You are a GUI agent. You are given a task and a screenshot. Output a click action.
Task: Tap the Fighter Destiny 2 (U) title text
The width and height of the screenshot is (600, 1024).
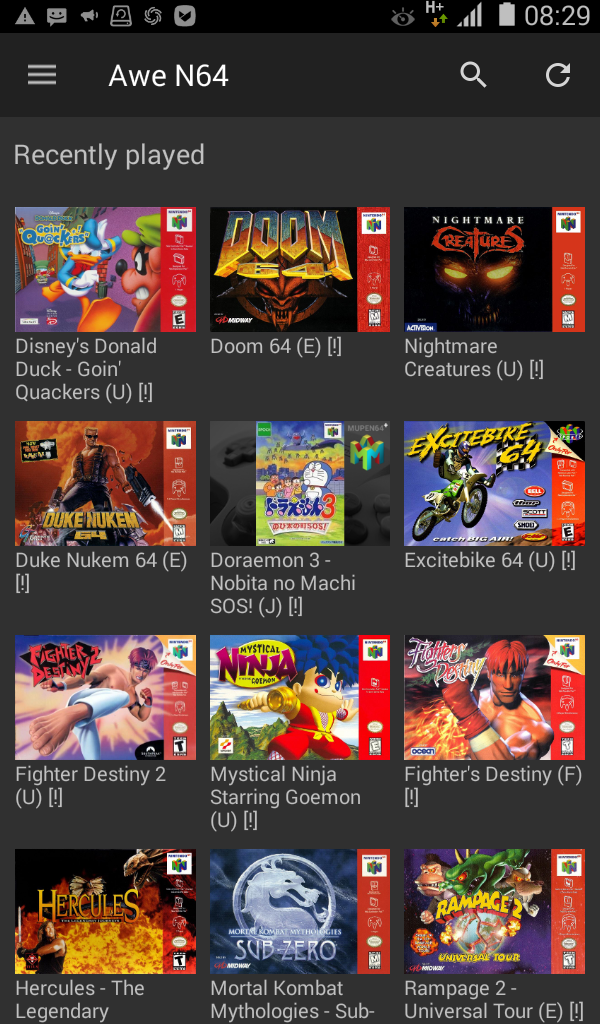(x=91, y=786)
